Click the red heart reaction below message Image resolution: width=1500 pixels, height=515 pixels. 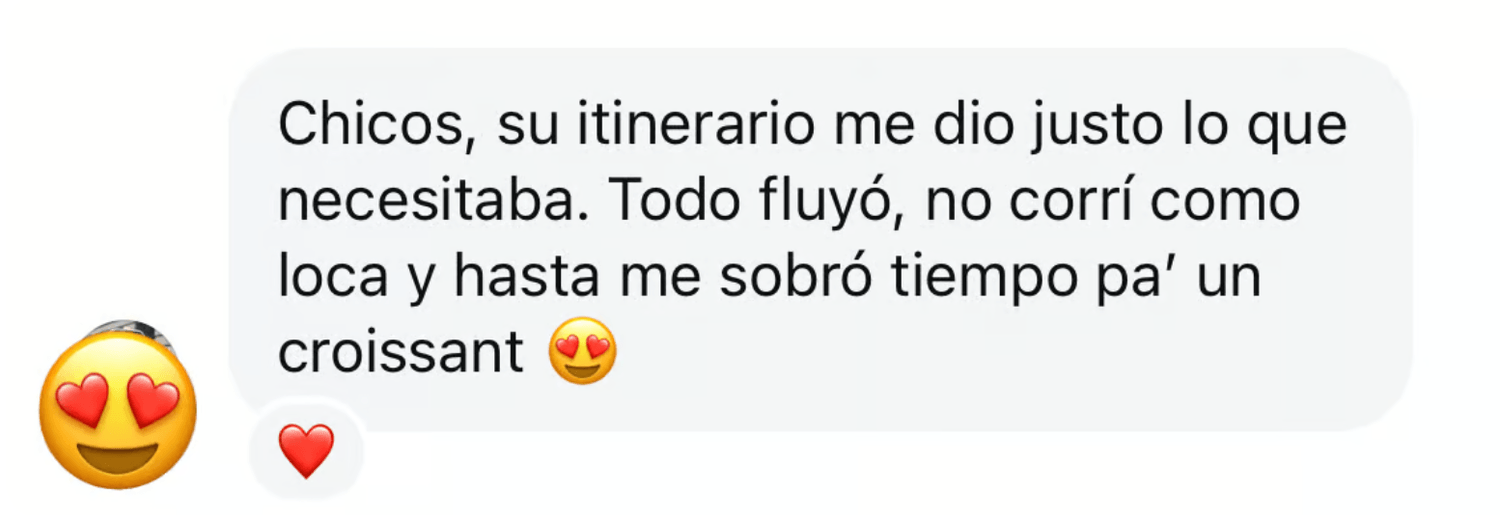click(306, 451)
